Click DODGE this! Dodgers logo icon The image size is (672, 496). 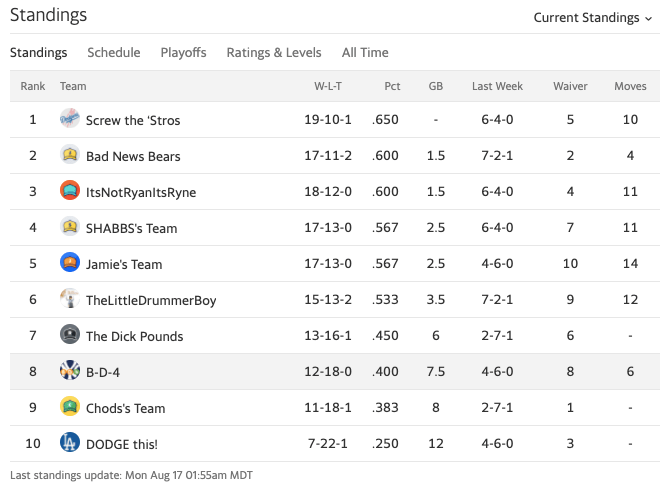click(x=70, y=443)
